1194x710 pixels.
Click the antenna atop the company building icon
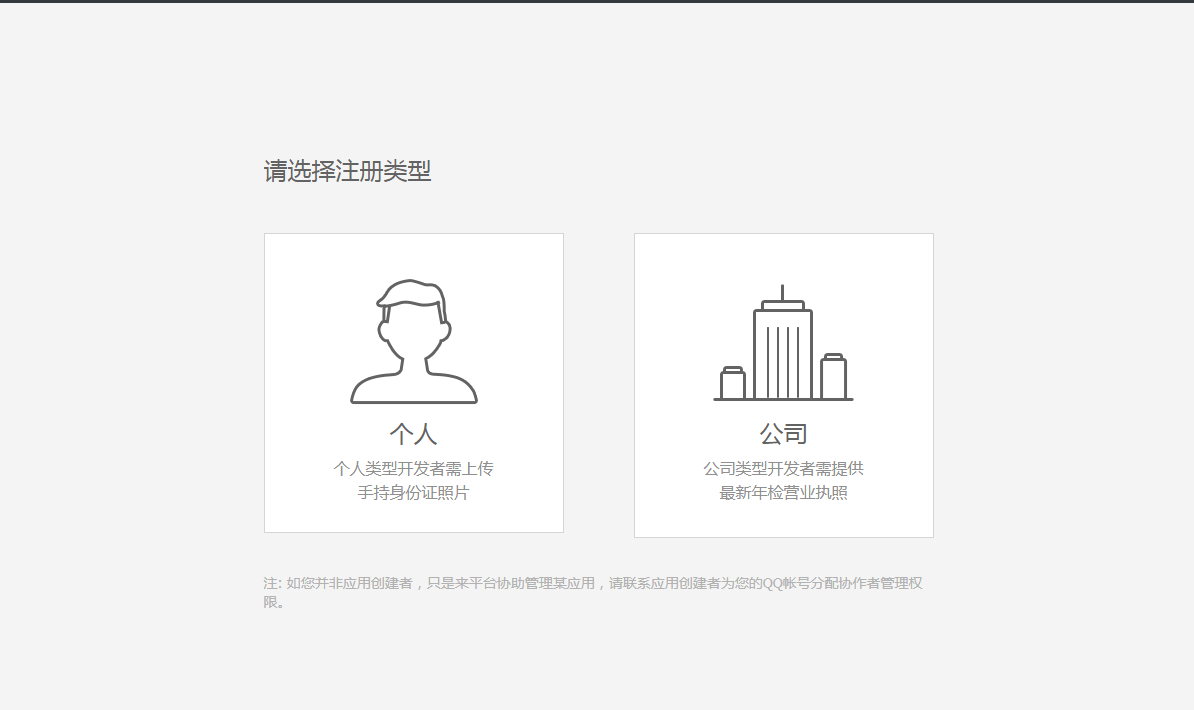[x=783, y=290]
